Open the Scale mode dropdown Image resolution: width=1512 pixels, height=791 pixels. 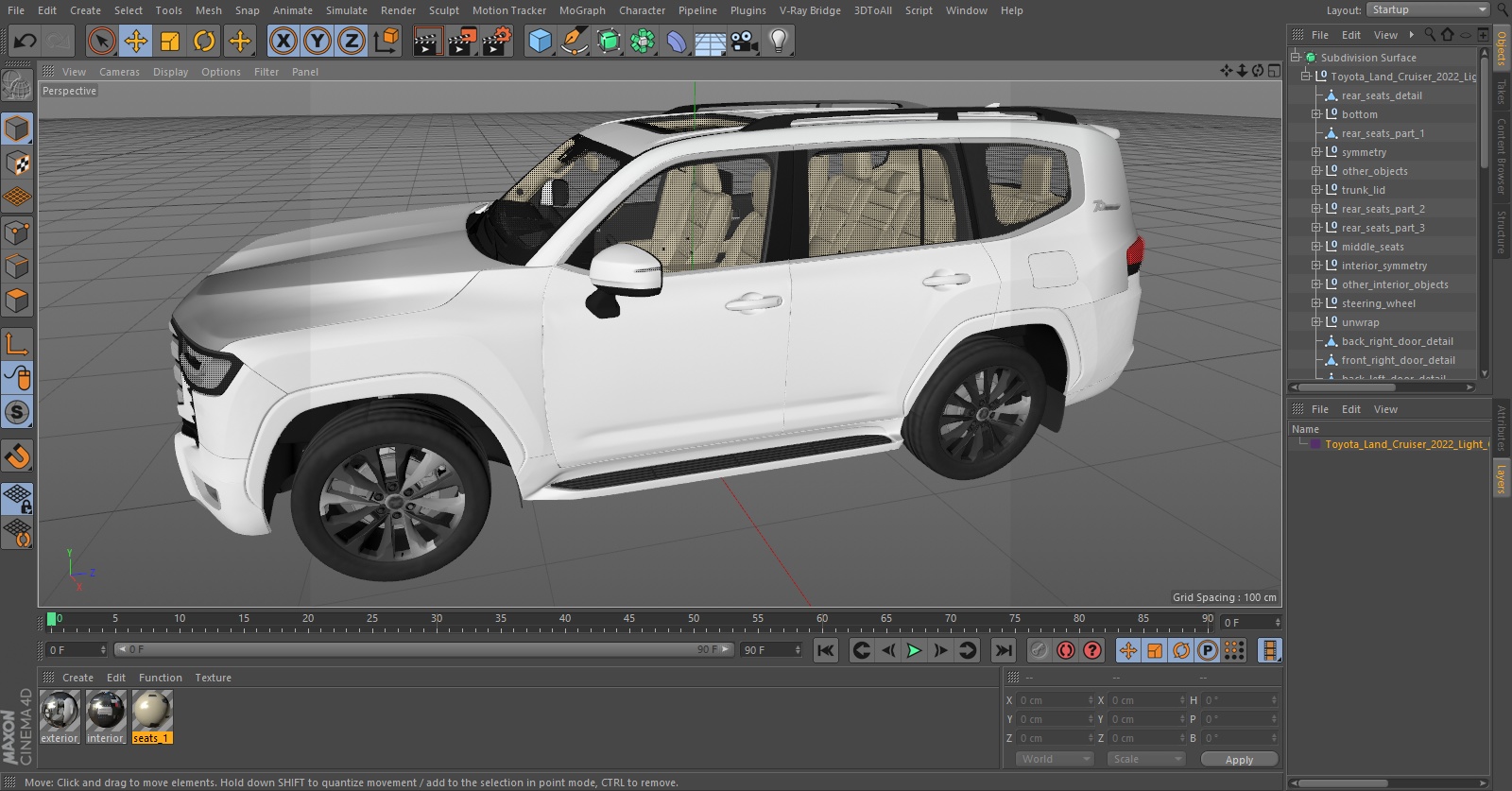pos(1147,759)
